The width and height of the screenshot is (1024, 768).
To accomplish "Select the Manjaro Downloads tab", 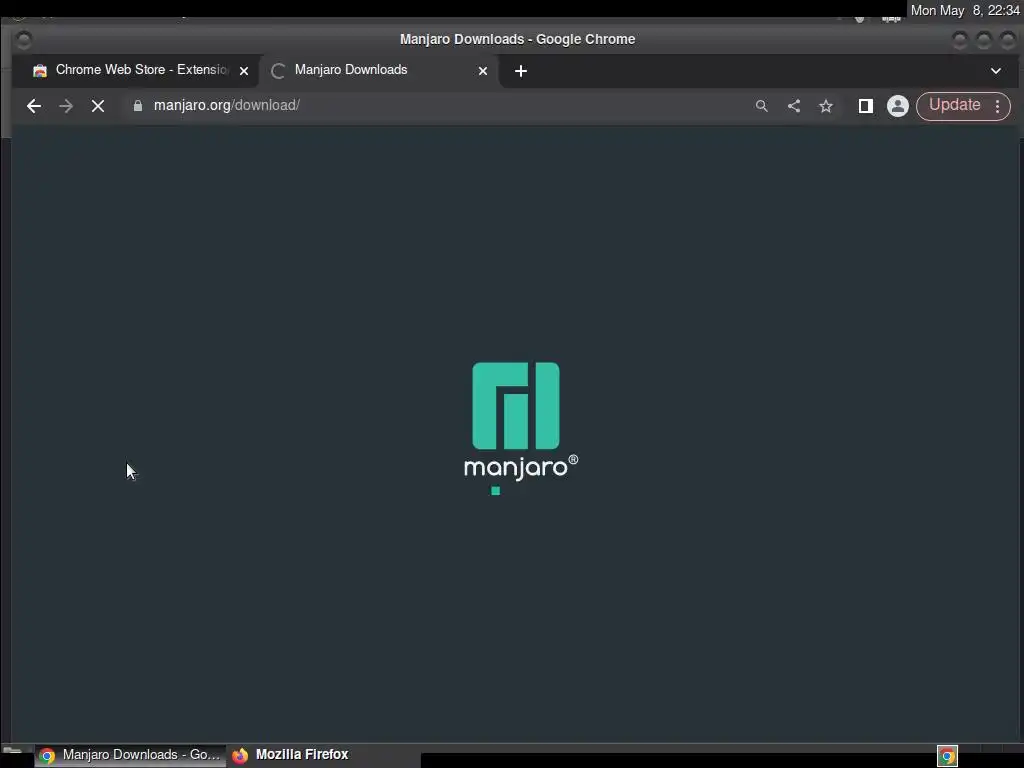I will (379, 71).
